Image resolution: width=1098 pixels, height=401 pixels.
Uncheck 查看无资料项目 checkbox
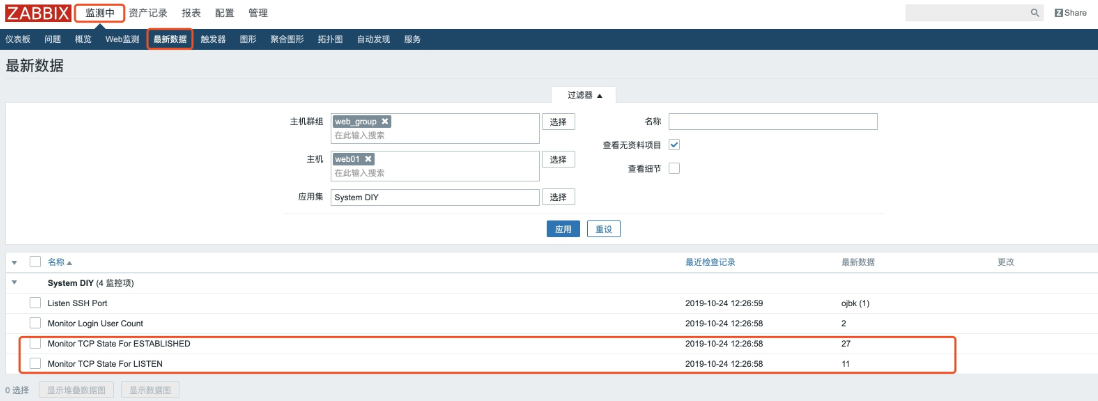coord(674,144)
